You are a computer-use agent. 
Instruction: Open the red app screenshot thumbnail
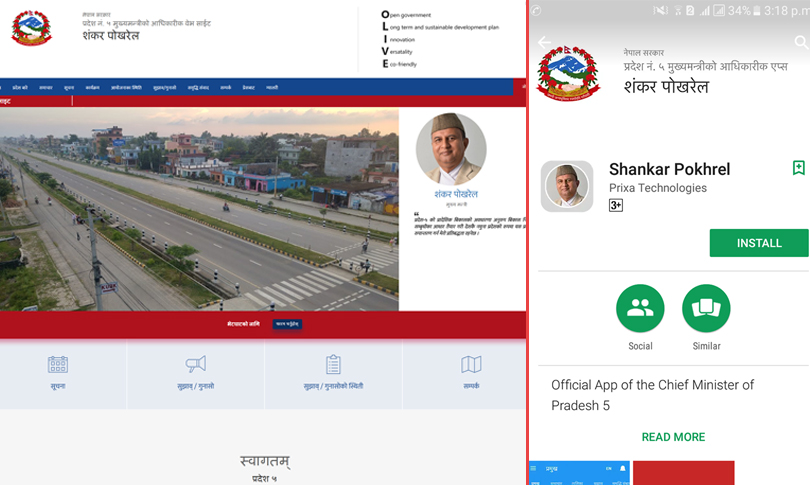683,472
